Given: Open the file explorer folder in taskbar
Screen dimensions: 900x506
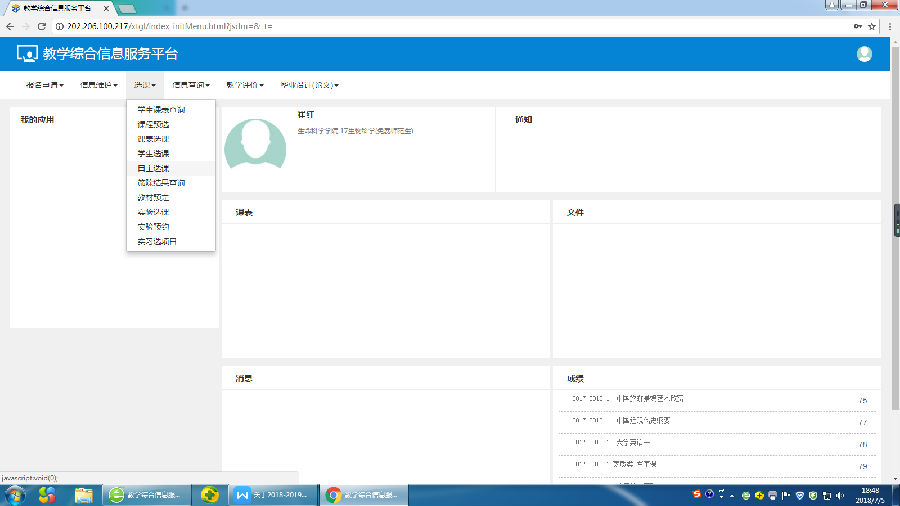Looking at the screenshot, I should [x=84, y=494].
